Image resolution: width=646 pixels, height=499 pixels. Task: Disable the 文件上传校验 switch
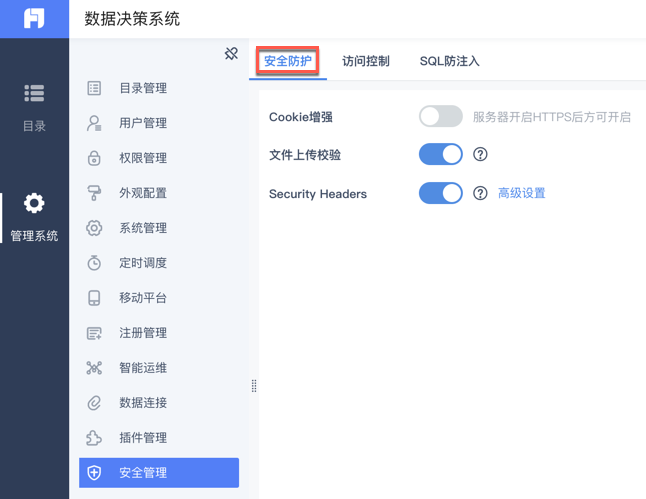coord(440,155)
